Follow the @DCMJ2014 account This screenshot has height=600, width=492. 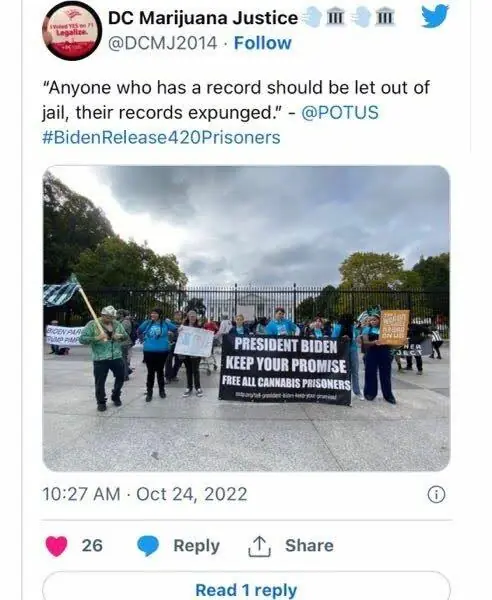[x=262, y=43]
